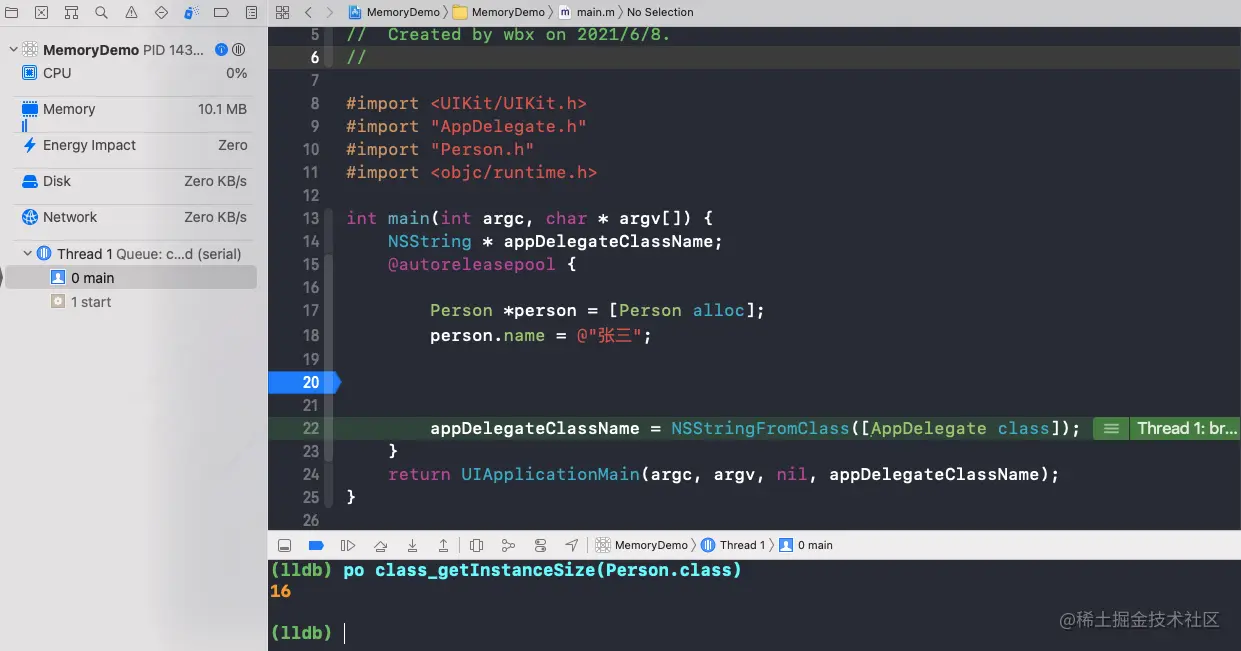Viewport: 1241px width, 651px height.
Task: Click Simulate Location arrow icon
Action: [x=571, y=545]
